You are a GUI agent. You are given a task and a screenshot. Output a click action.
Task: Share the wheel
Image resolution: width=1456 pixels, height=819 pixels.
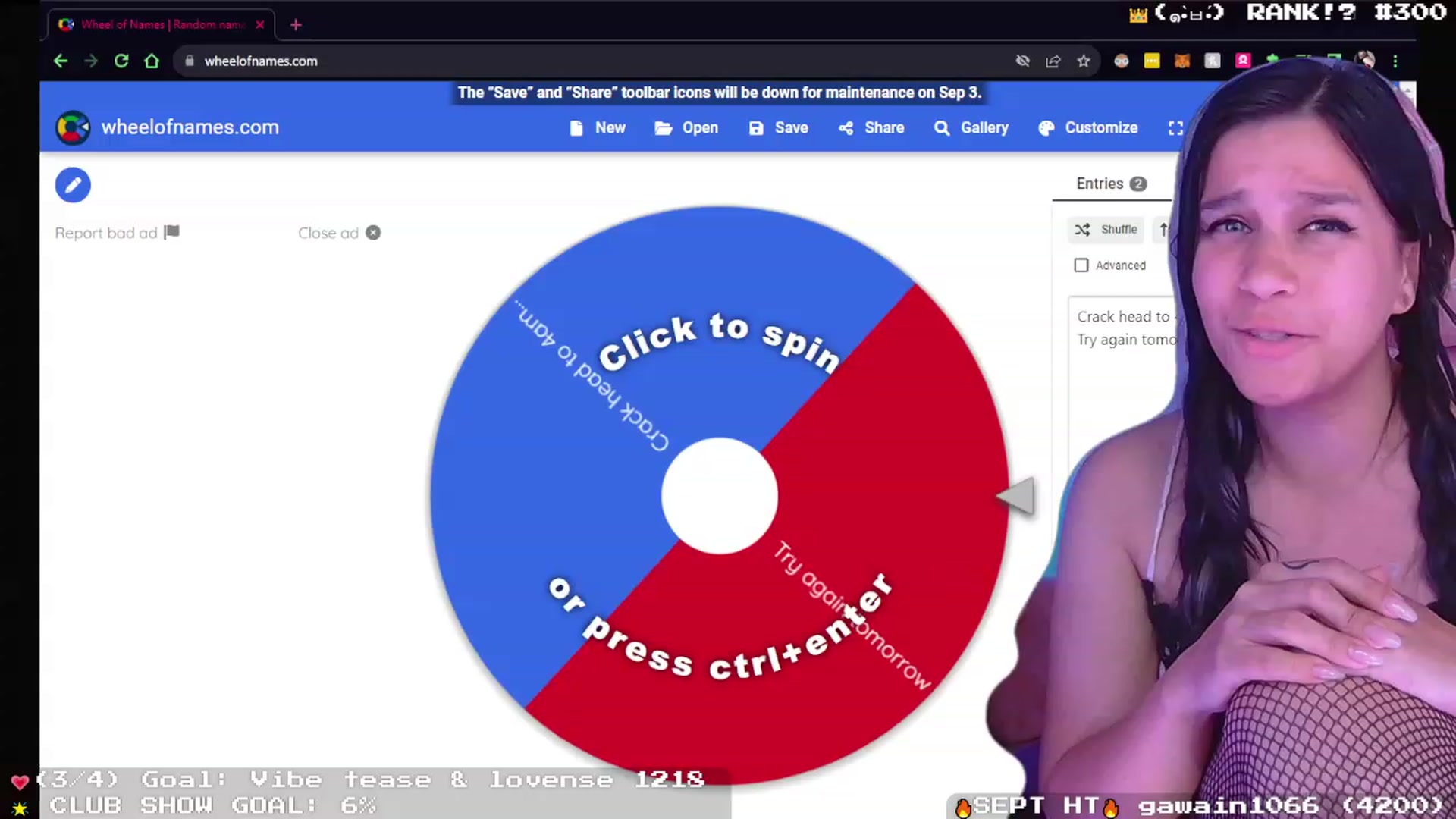pos(871,127)
